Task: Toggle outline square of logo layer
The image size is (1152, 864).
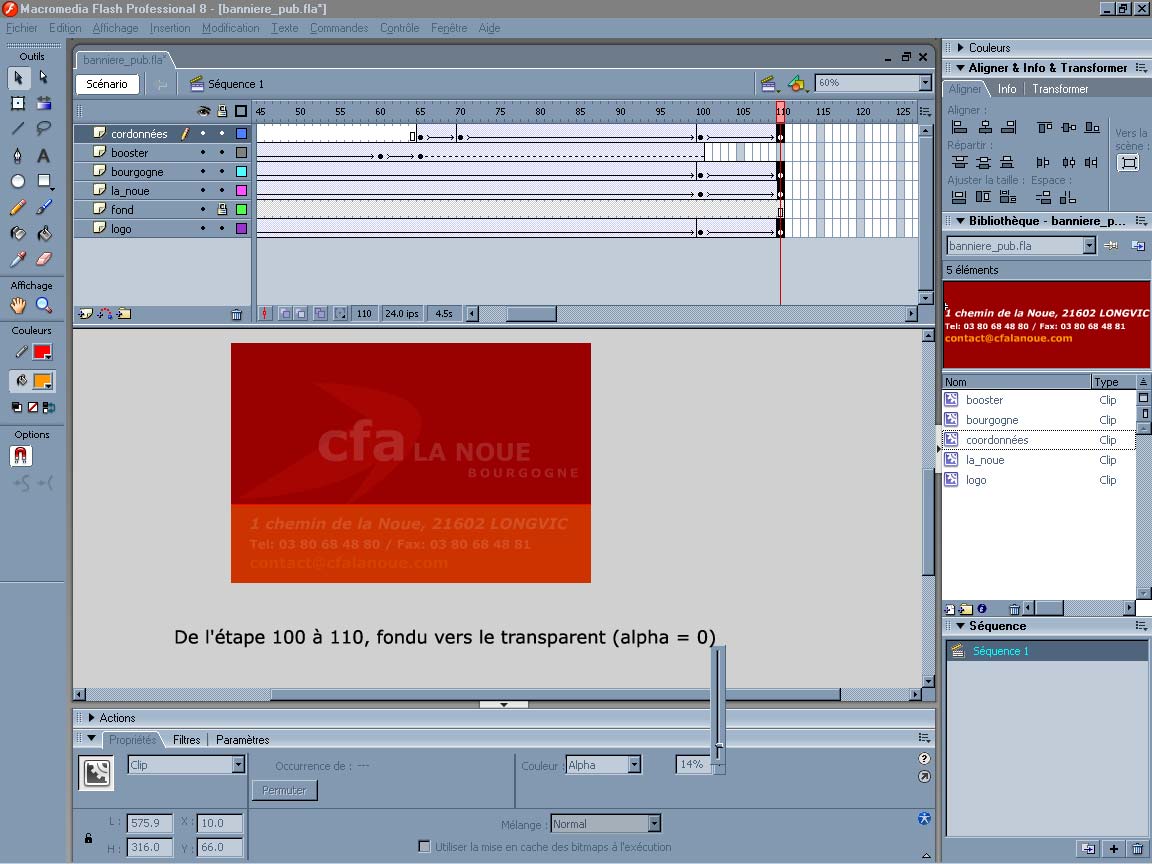Action: [241, 228]
